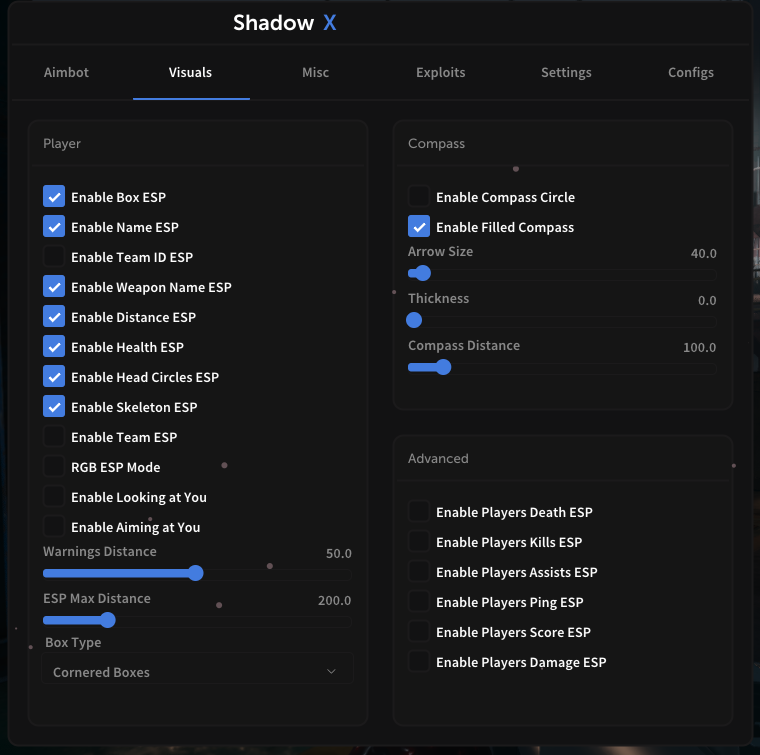Go to the Exploits tab
The height and width of the screenshot is (755, 760).
point(440,72)
